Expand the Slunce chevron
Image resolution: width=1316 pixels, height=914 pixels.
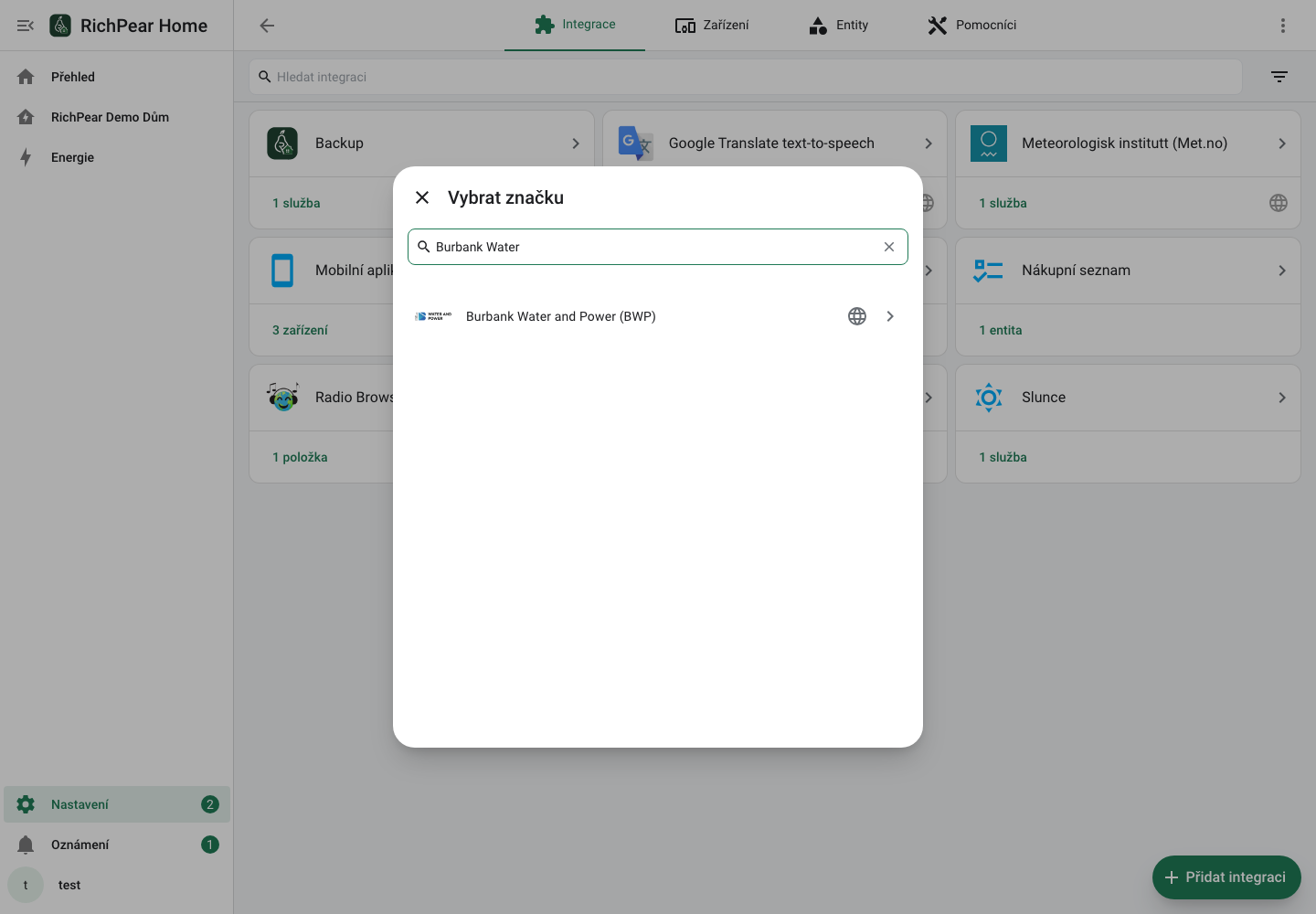click(1282, 398)
